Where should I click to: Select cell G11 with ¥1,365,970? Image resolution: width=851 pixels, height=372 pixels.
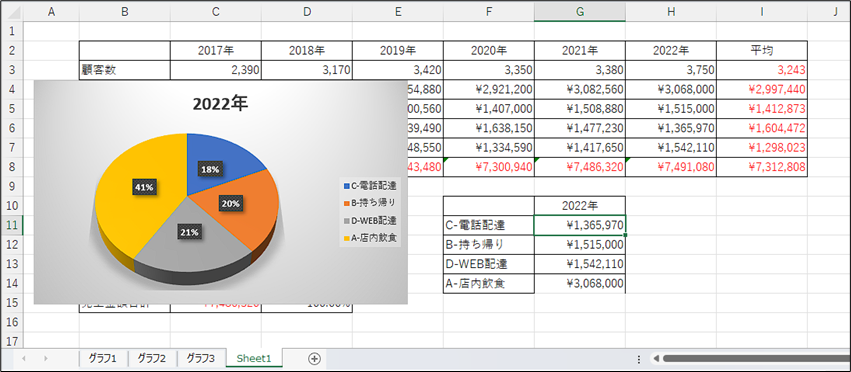pos(580,225)
